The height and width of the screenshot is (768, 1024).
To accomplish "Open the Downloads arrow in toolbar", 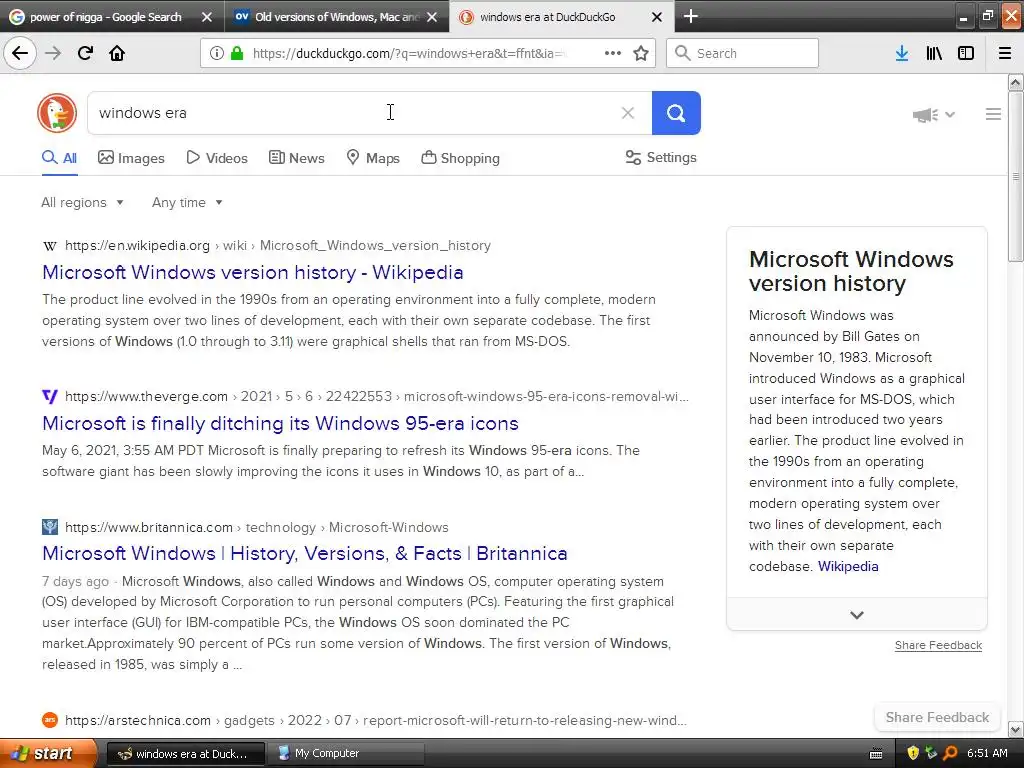I will tap(902, 53).
